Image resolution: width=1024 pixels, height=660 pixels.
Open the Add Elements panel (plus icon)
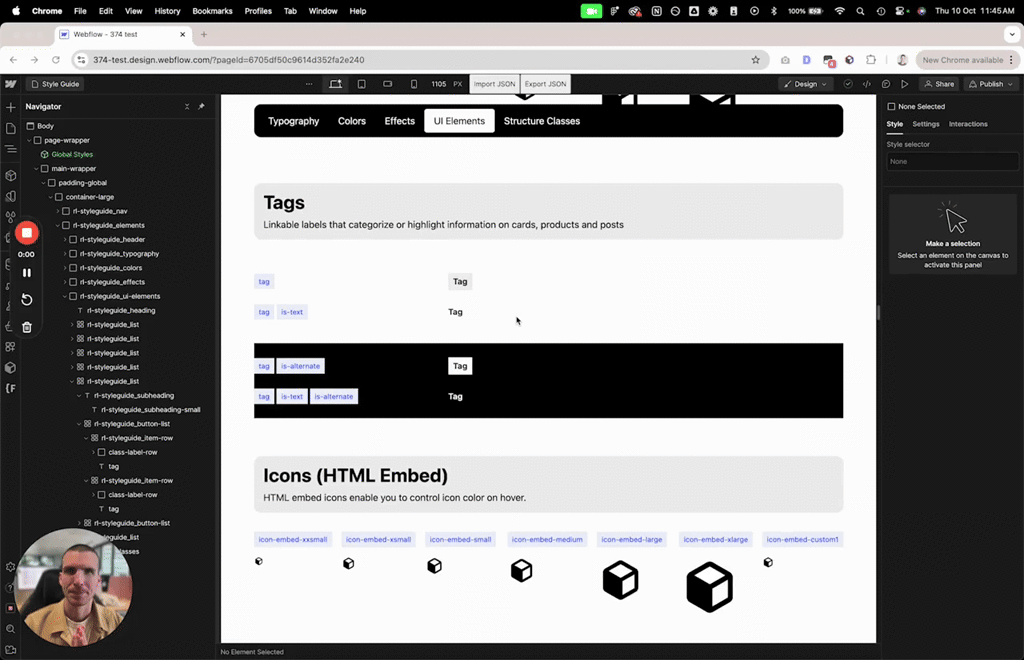(10, 107)
